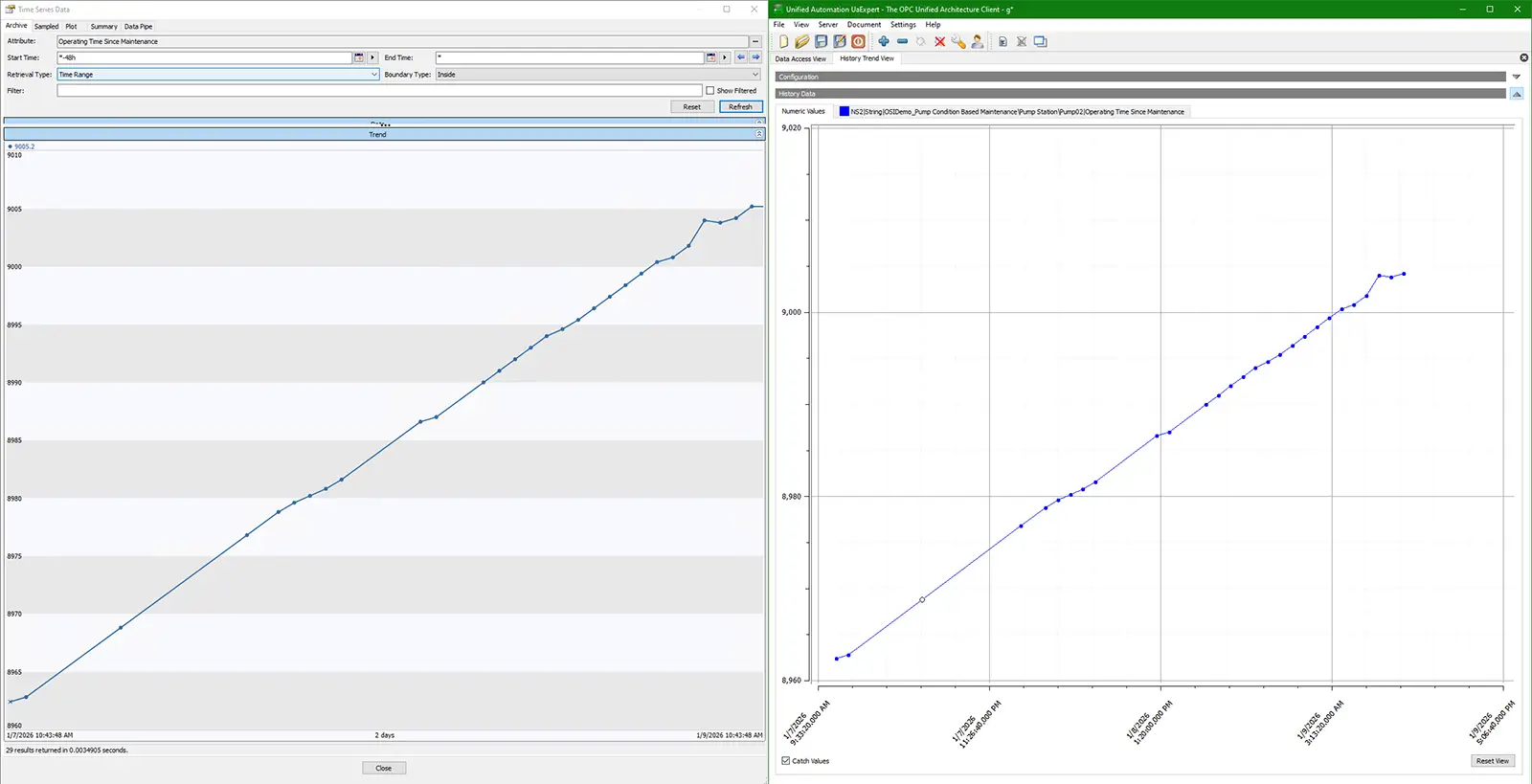Uncheck the Catch Values checkbox
1532x784 pixels.
click(786, 761)
